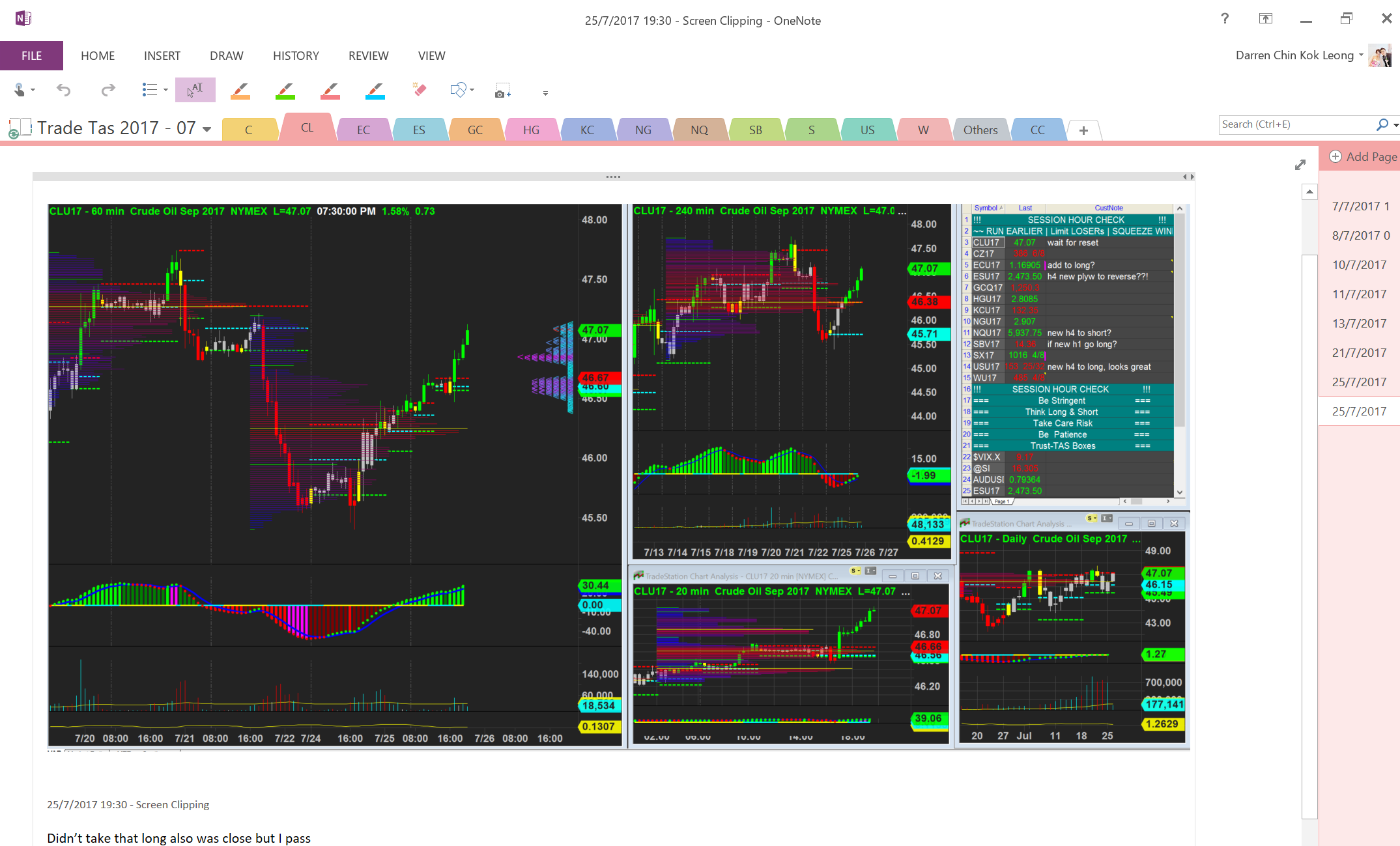Click the user profile picture
The image size is (1400, 846).
point(1380,55)
